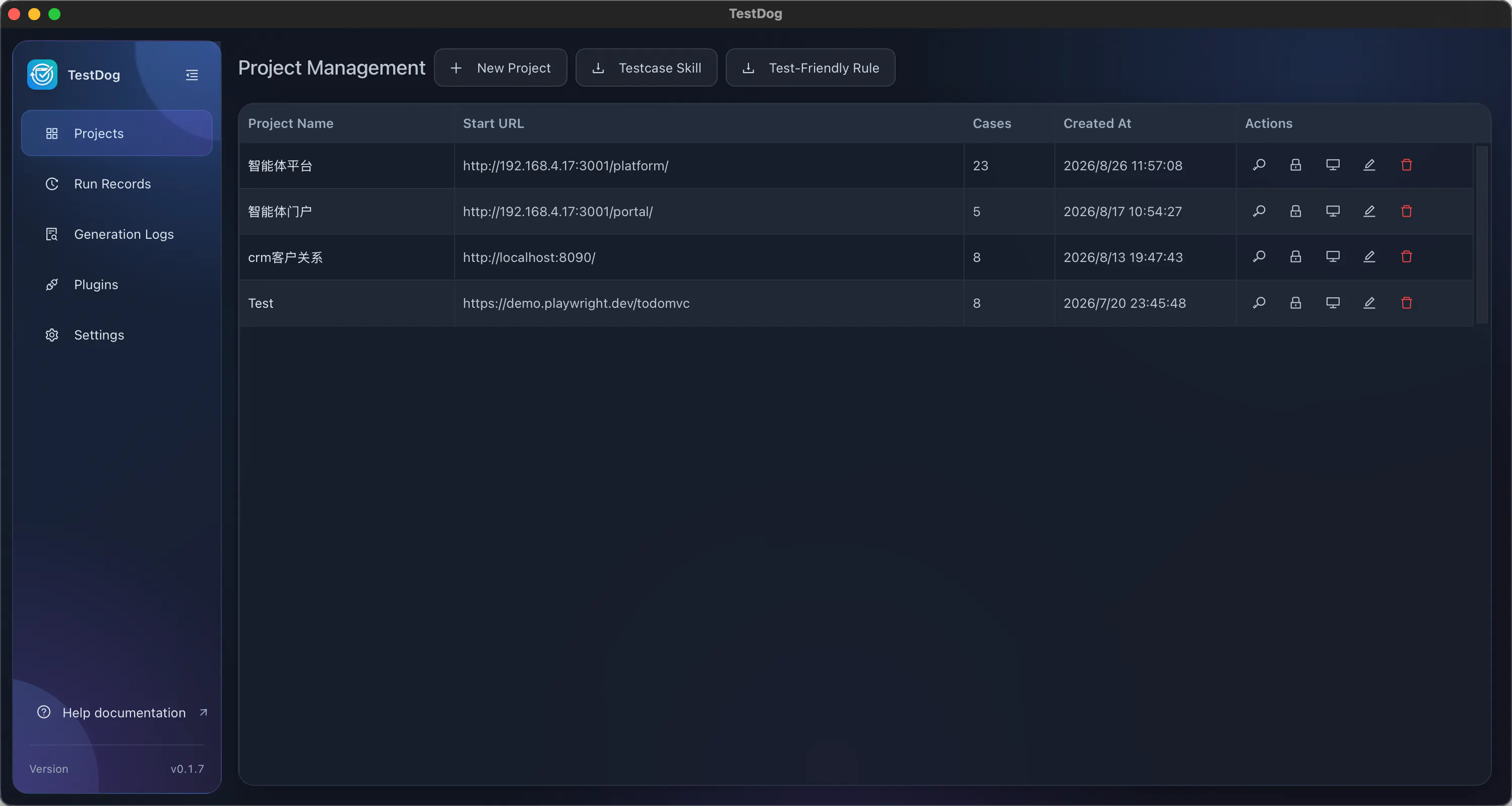1512x806 pixels.
Task: Click the search icon for crm客户关系 project
Action: (1259, 256)
